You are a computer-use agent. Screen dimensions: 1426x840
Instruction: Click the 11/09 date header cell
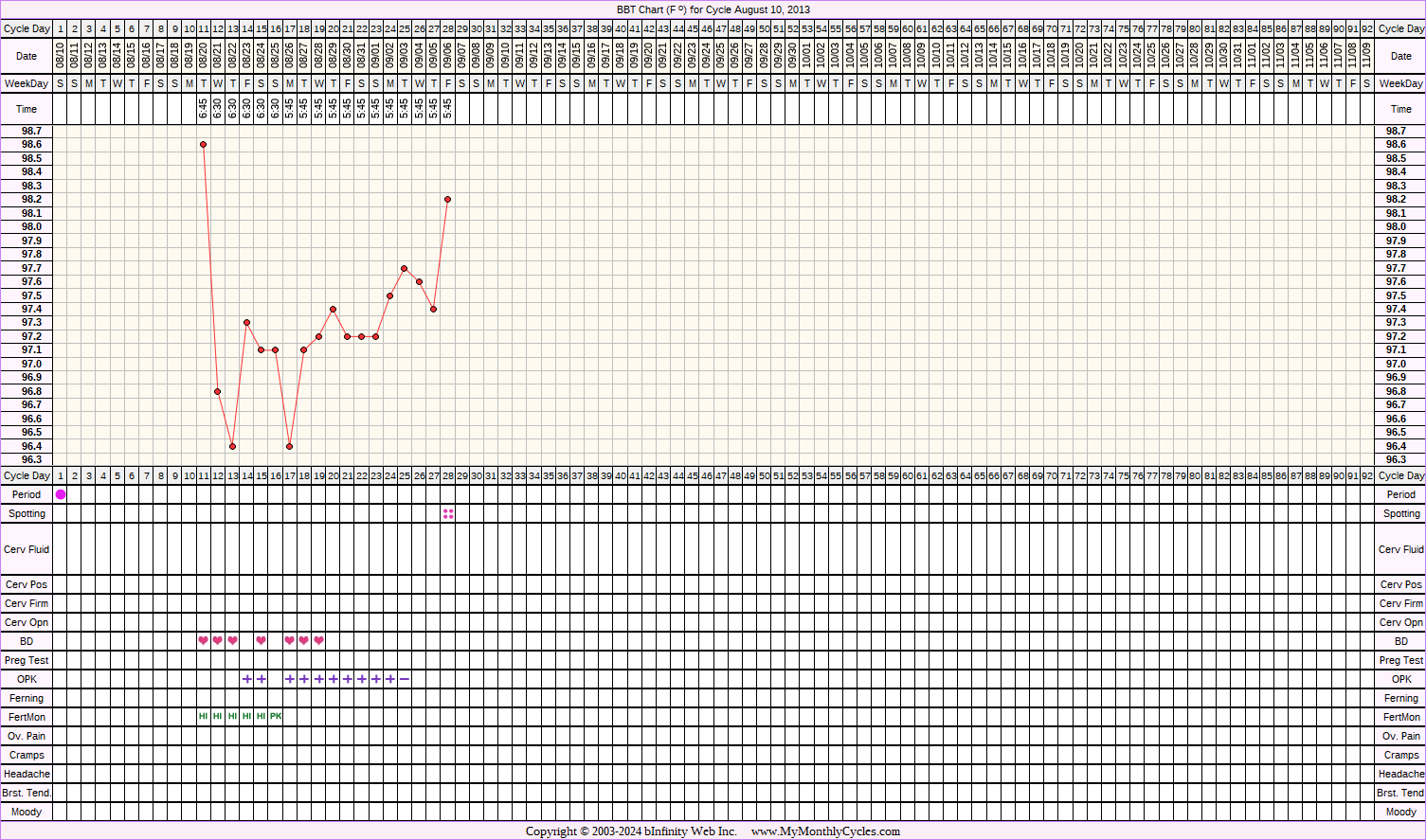(1366, 56)
